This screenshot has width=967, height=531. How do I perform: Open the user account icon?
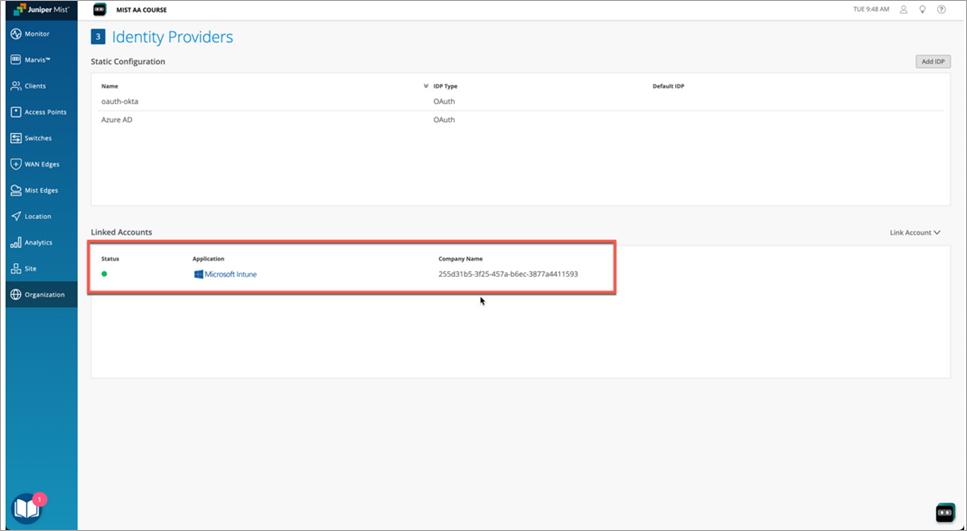pos(903,9)
